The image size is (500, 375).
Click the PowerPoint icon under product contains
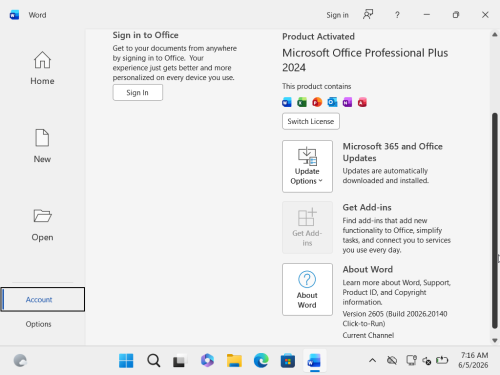(x=317, y=102)
